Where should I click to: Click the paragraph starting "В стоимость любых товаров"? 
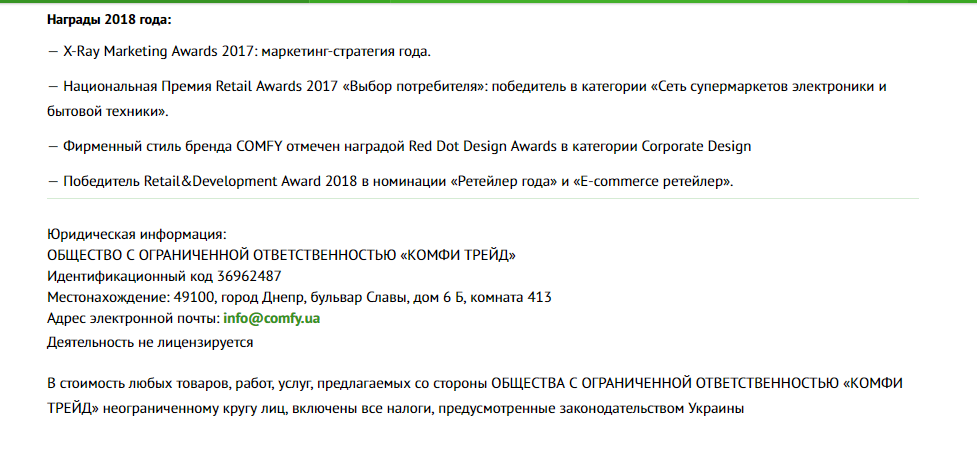475,396
